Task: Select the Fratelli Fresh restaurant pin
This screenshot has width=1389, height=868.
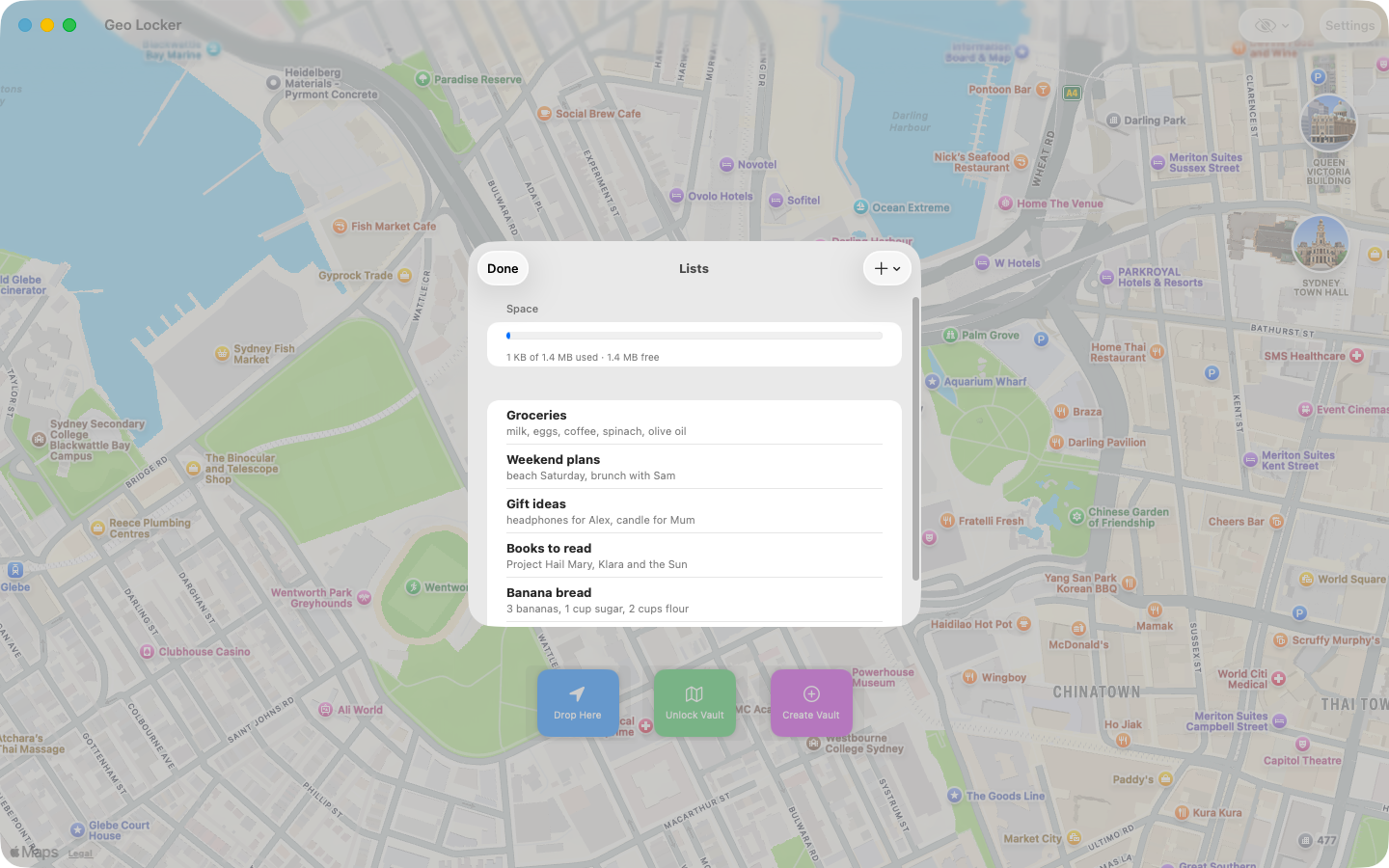Action: pyautogui.click(x=947, y=521)
